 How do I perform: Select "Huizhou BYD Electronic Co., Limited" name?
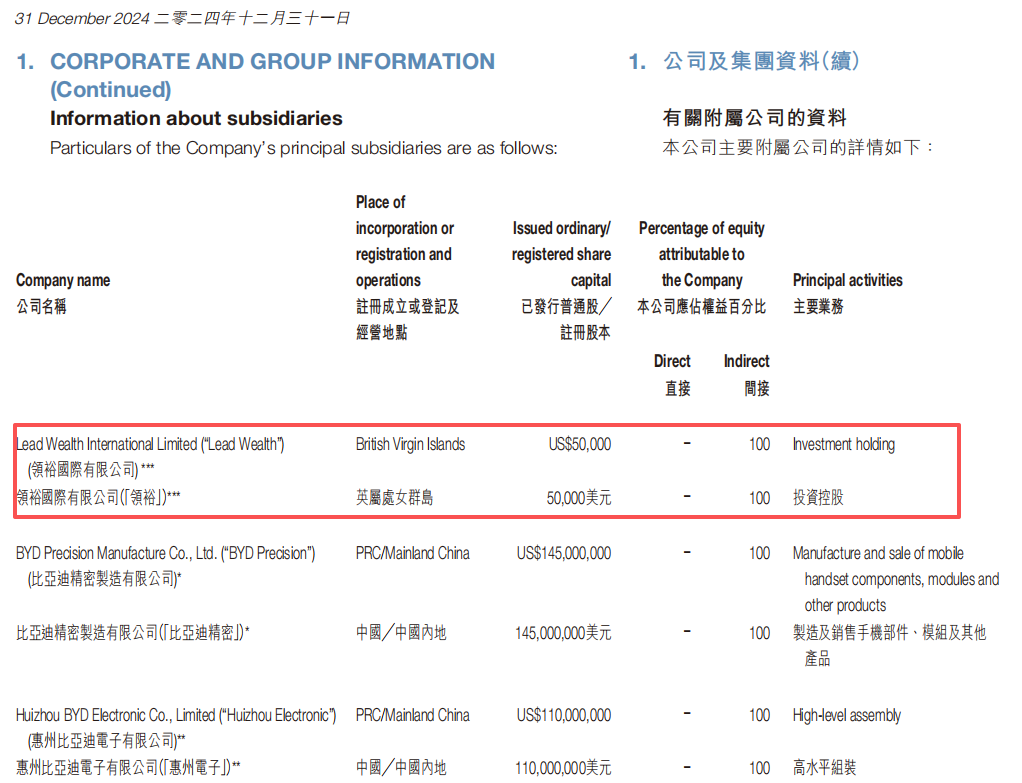point(115,715)
